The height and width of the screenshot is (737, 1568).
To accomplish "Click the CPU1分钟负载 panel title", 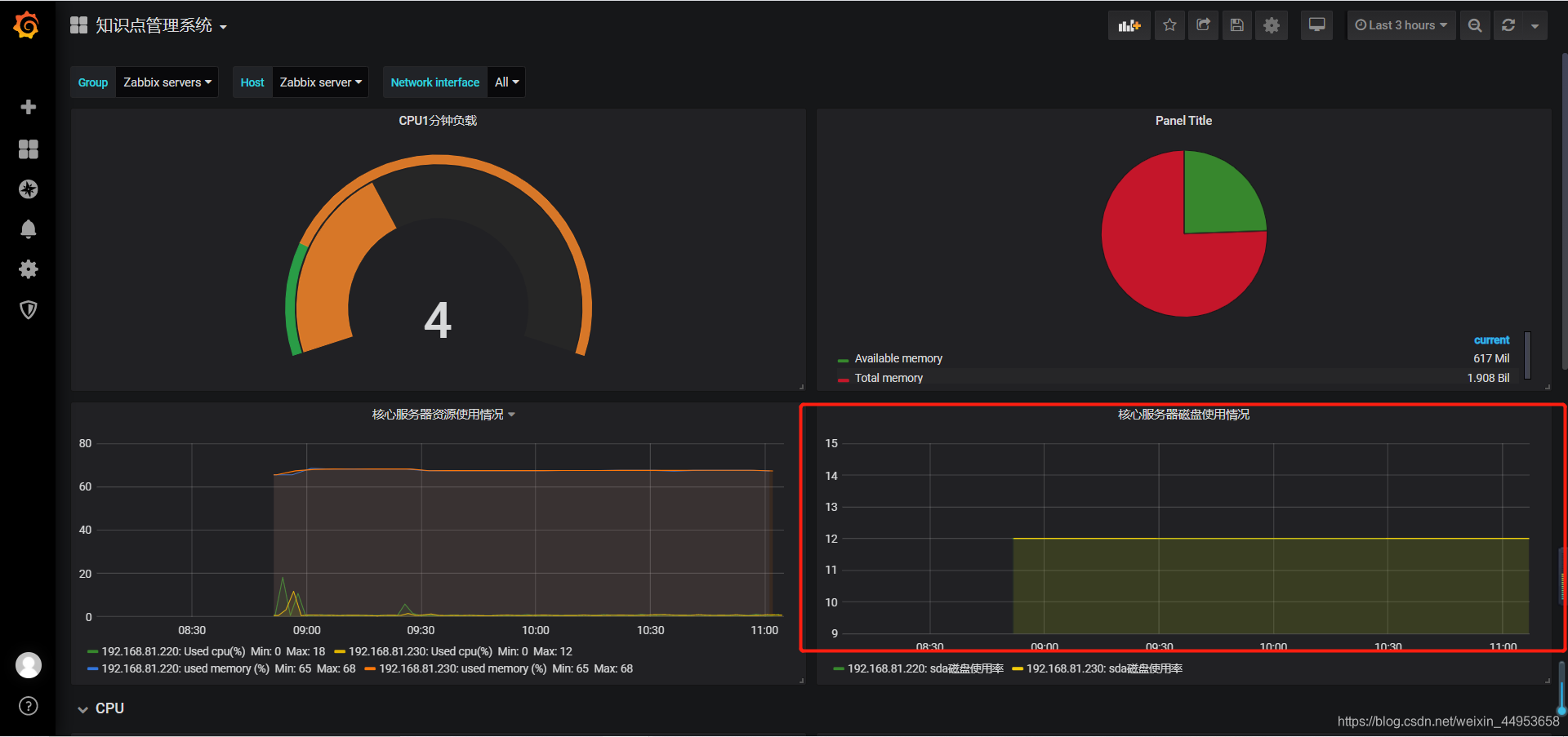I will 438,121.
